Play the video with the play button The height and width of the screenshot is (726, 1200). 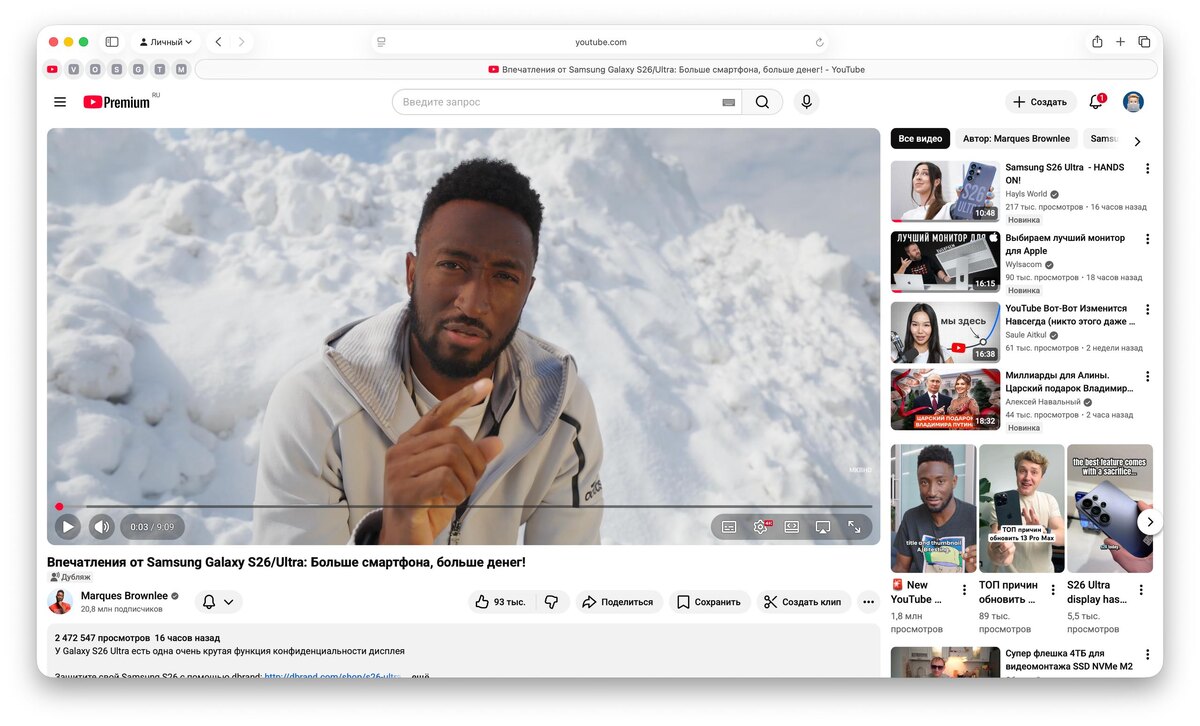pos(68,526)
